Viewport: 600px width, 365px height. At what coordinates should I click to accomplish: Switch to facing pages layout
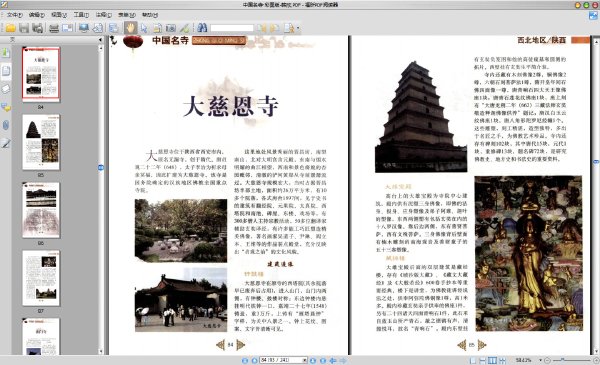(492, 360)
